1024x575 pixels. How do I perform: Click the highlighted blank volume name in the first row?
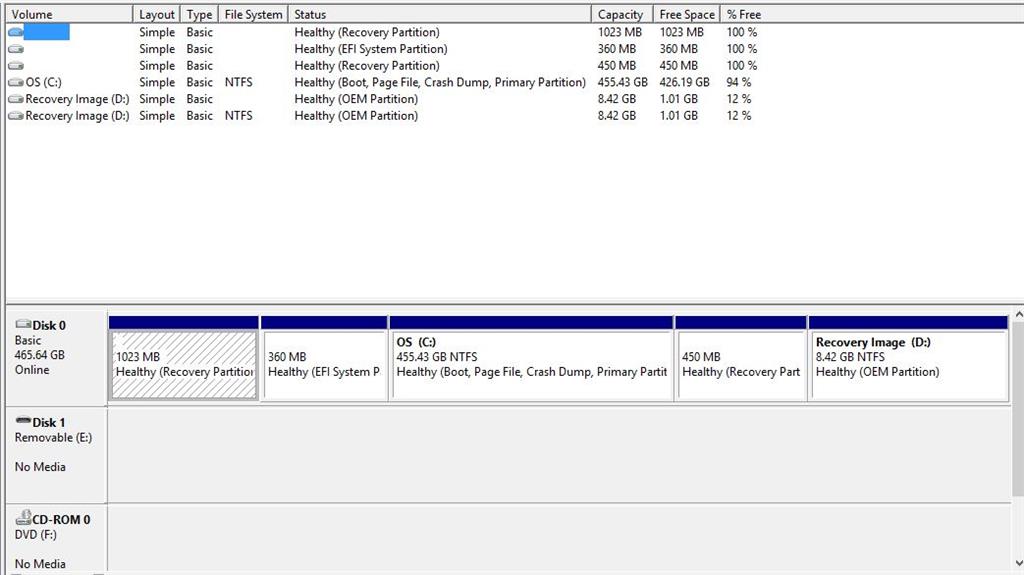(x=46, y=32)
